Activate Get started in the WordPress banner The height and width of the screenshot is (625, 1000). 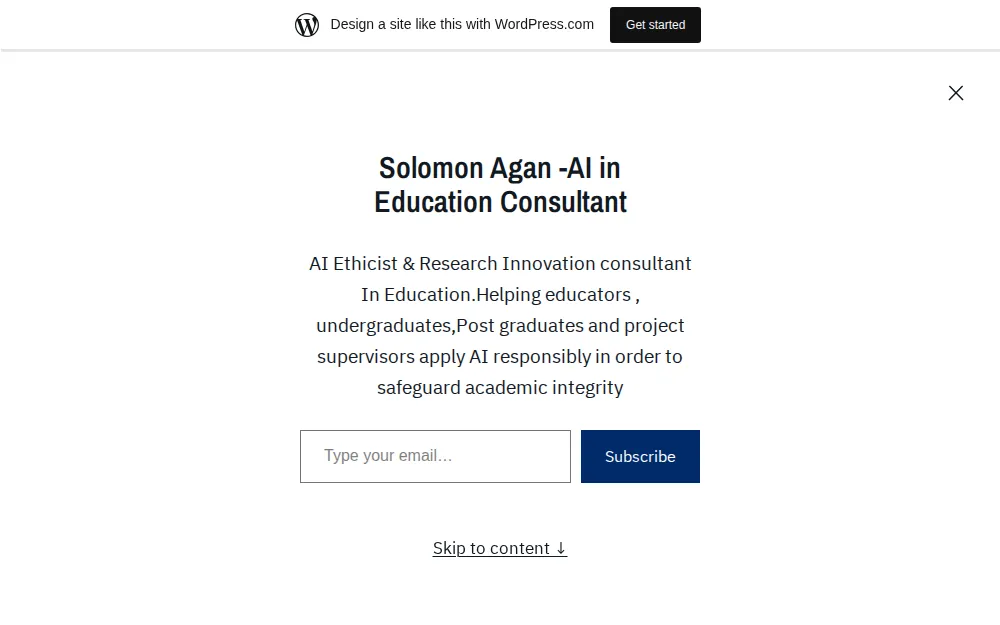[x=655, y=24]
